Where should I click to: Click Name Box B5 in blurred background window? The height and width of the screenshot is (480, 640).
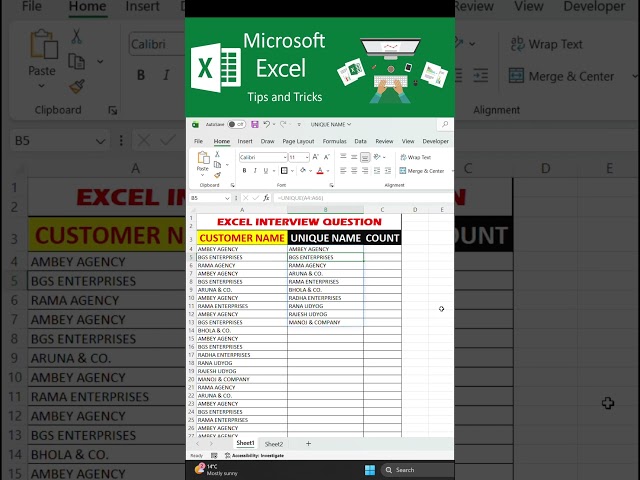click(x=60, y=141)
